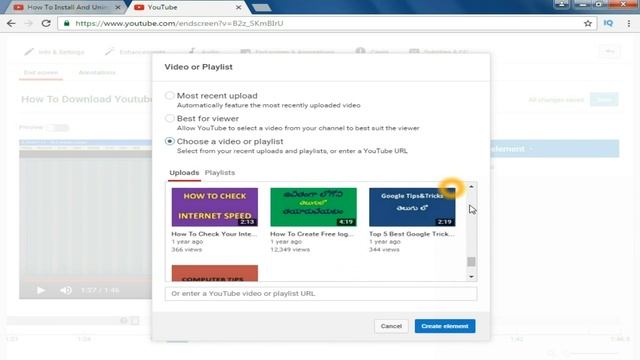The height and width of the screenshot is (360, 640).
Task: Pick How To Check Internet Speed thumbnail
Action: coord(215,207)
